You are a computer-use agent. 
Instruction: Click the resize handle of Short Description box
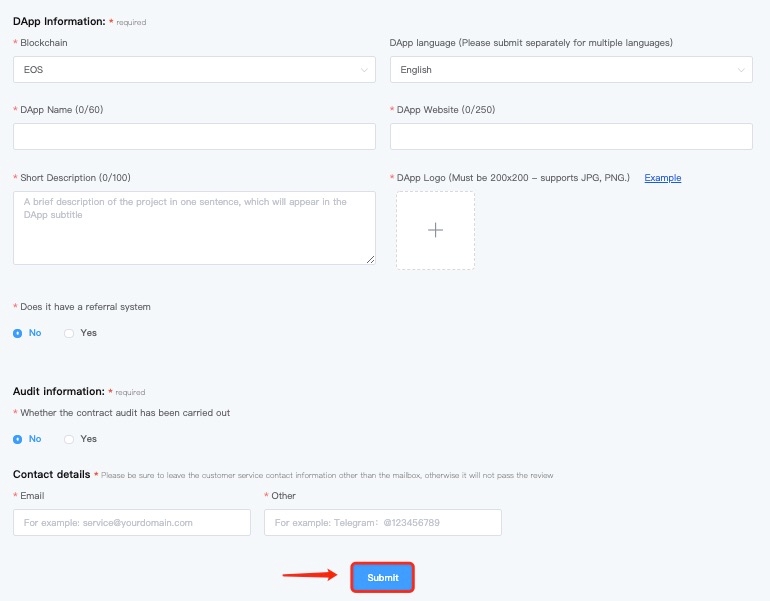tap(371, 260)
